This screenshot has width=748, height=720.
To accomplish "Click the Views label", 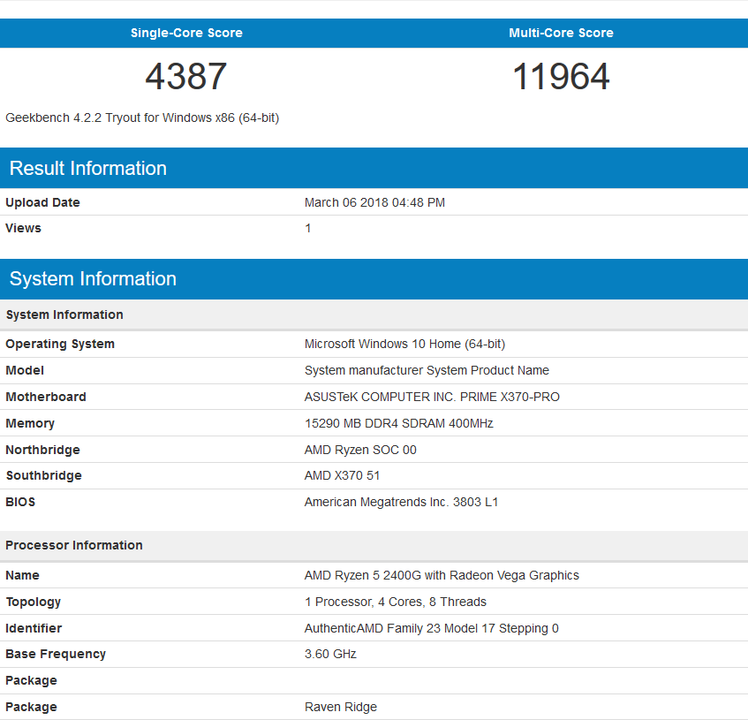I will tap(23, 228).
